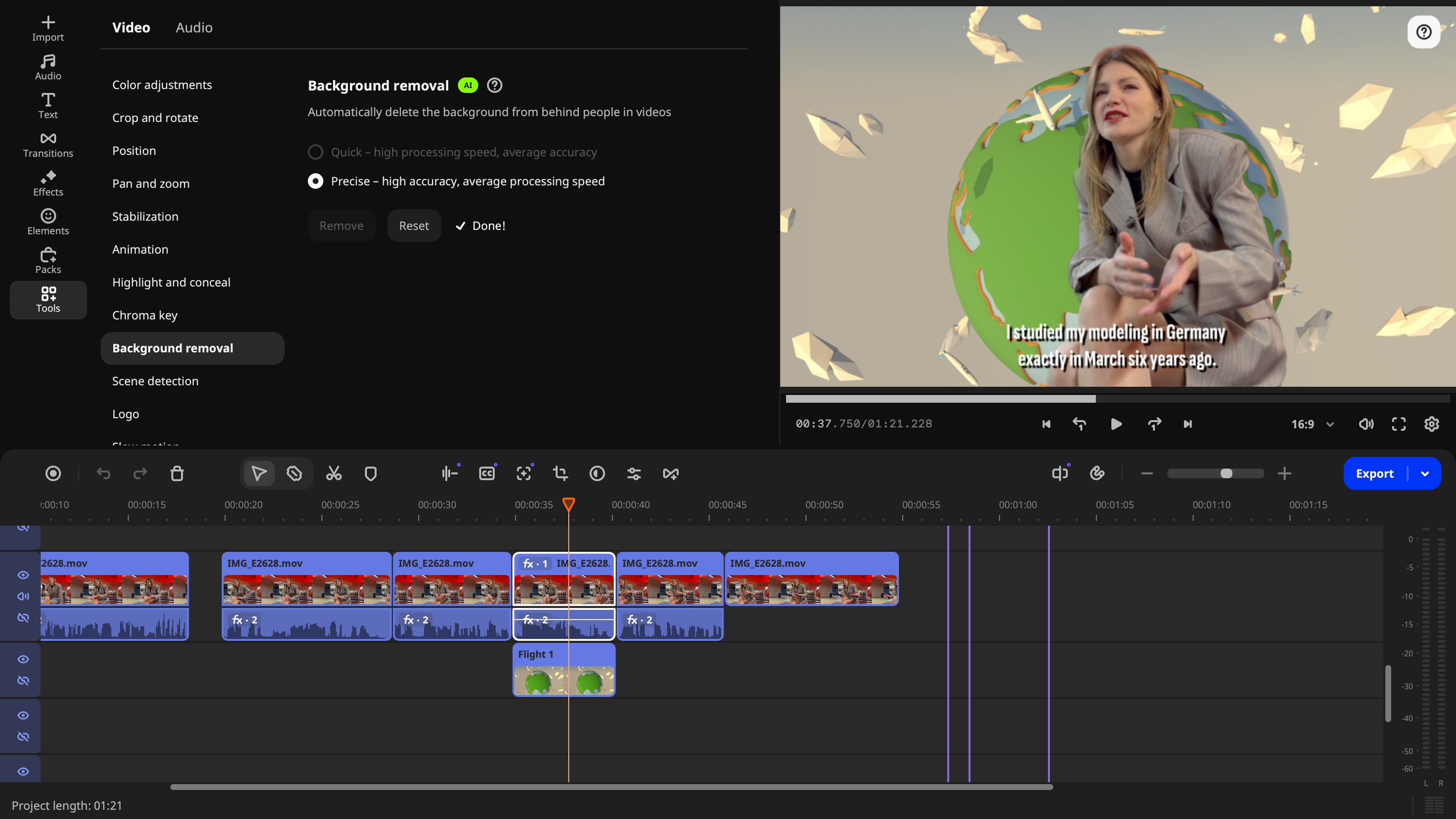Viewport: 1456px width, 819px height.
Task: Open the Transitions panel
Action: (x=48, y=145)
